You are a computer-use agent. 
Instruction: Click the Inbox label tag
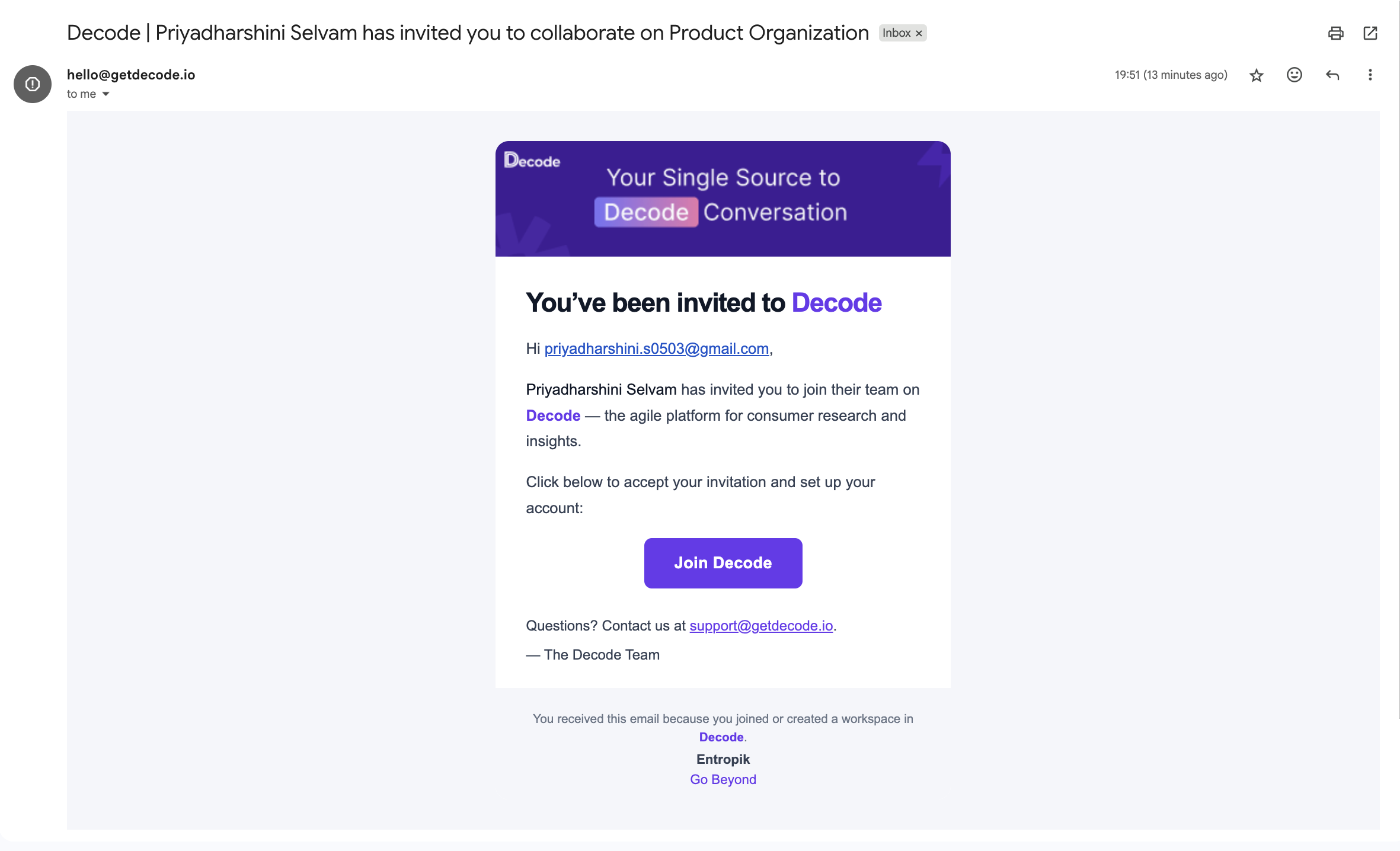[x=896, y=33]
